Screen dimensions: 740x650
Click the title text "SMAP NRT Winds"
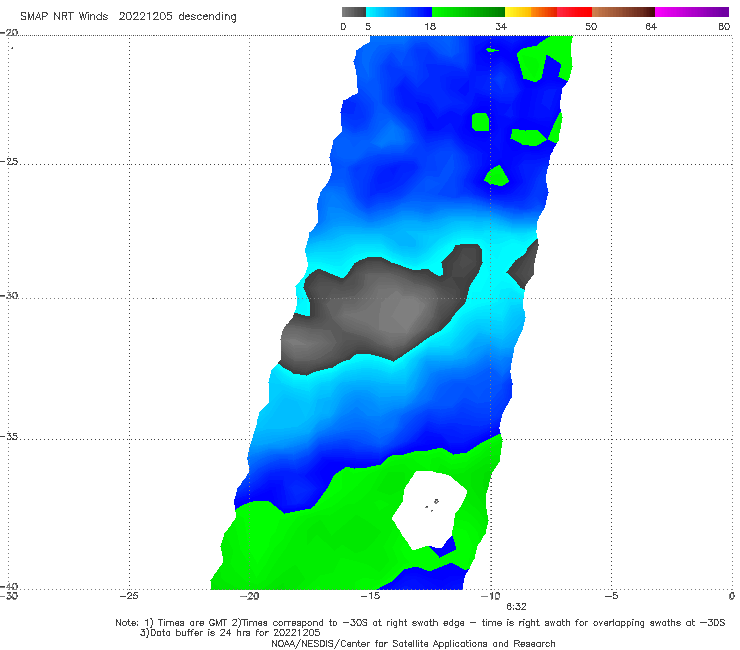(64, 17)
